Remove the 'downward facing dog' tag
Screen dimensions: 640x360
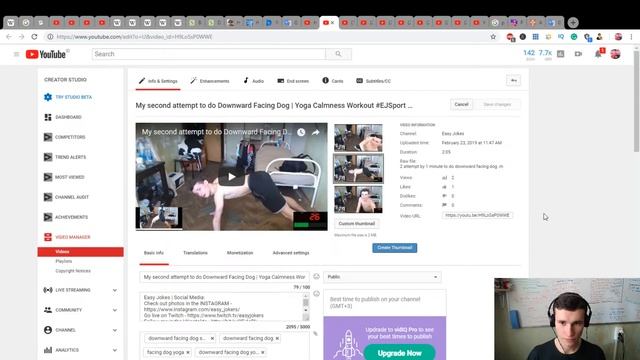tap(277, 338)
